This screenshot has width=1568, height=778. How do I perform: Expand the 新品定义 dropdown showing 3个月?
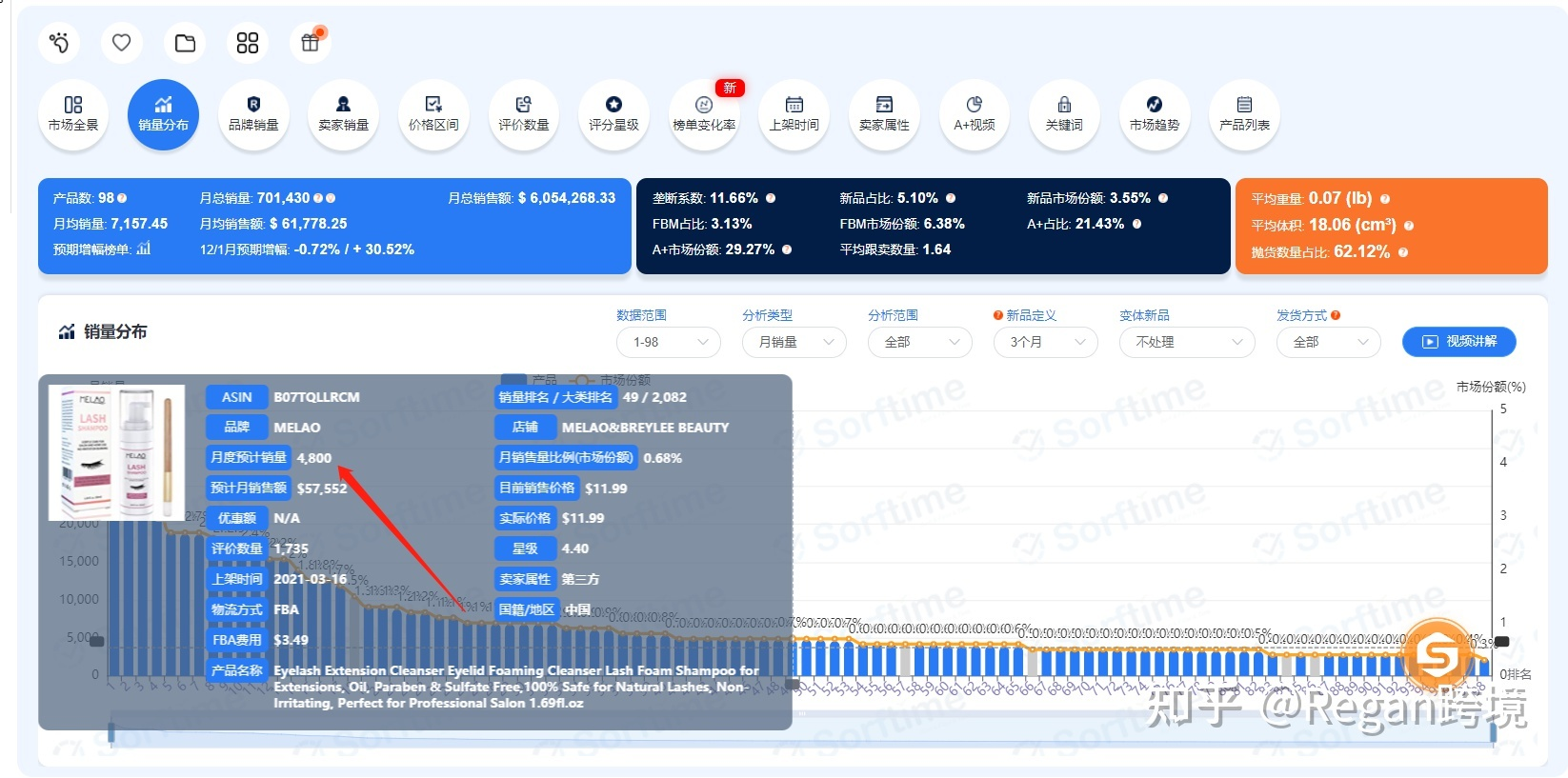point(1045,342)
